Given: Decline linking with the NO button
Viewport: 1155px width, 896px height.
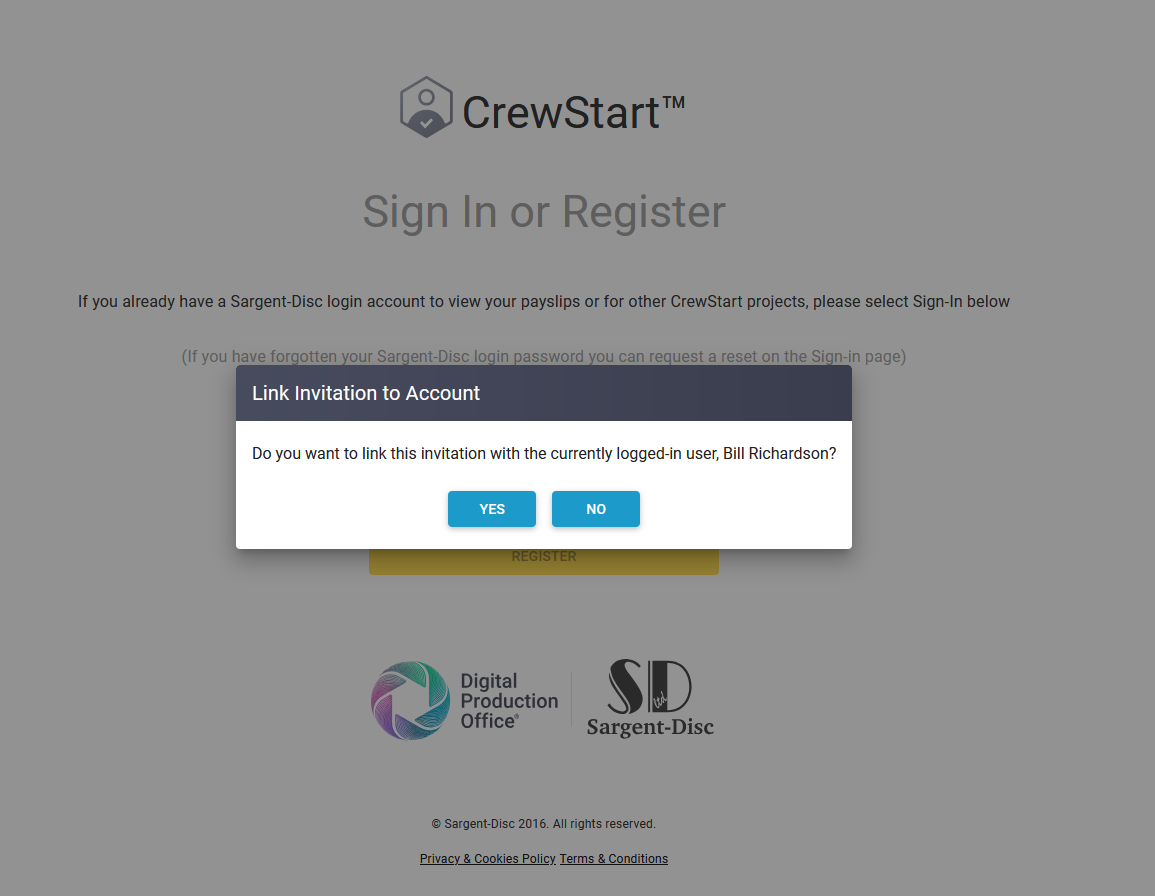Looking at the screenshot, I should coord(596,509).
